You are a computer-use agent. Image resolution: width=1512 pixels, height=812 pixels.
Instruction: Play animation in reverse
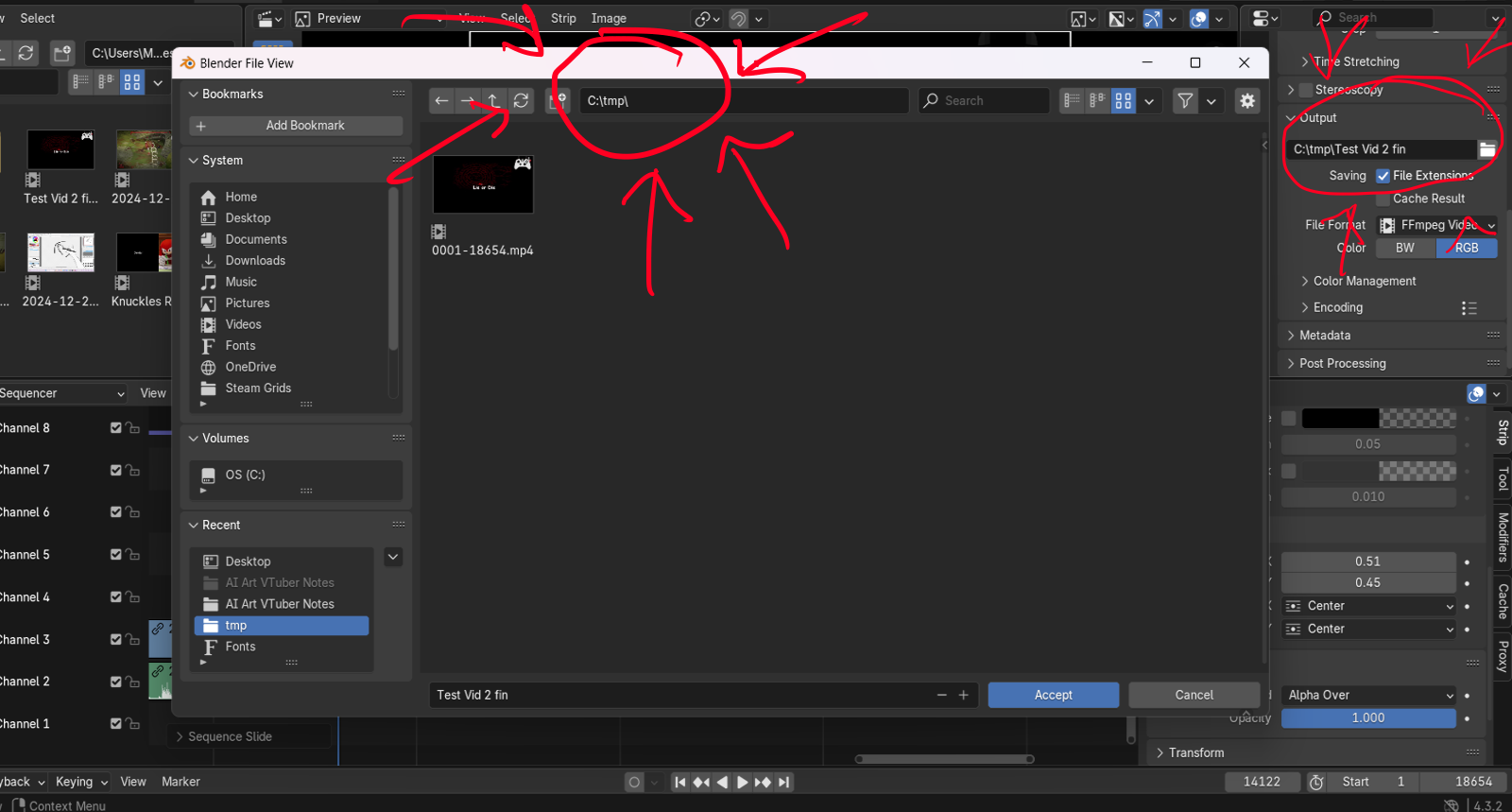pyautogui.click(x=722, y=782)
